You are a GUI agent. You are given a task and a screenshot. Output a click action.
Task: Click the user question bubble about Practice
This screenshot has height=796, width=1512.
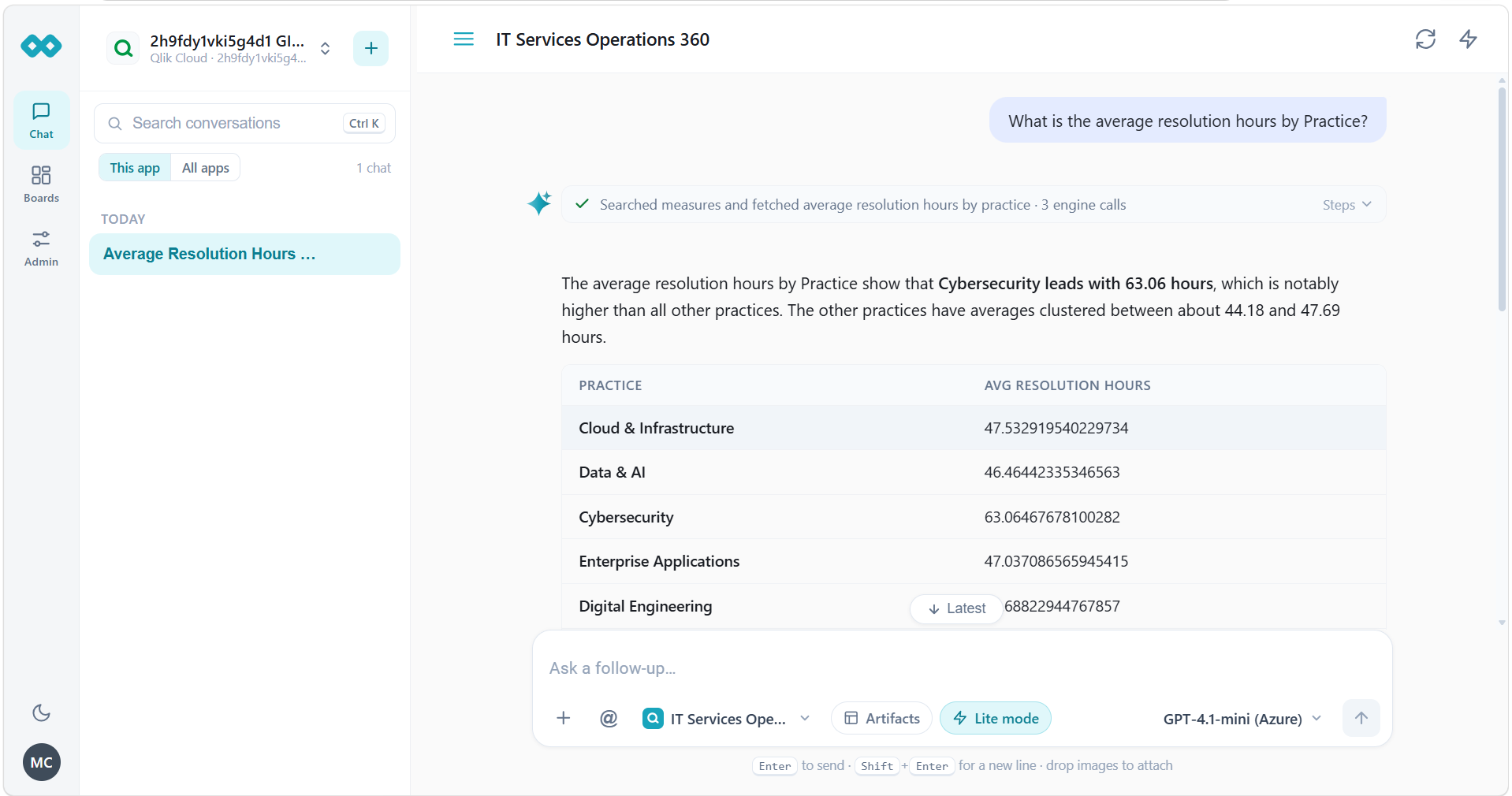[x=1187, y=121]
